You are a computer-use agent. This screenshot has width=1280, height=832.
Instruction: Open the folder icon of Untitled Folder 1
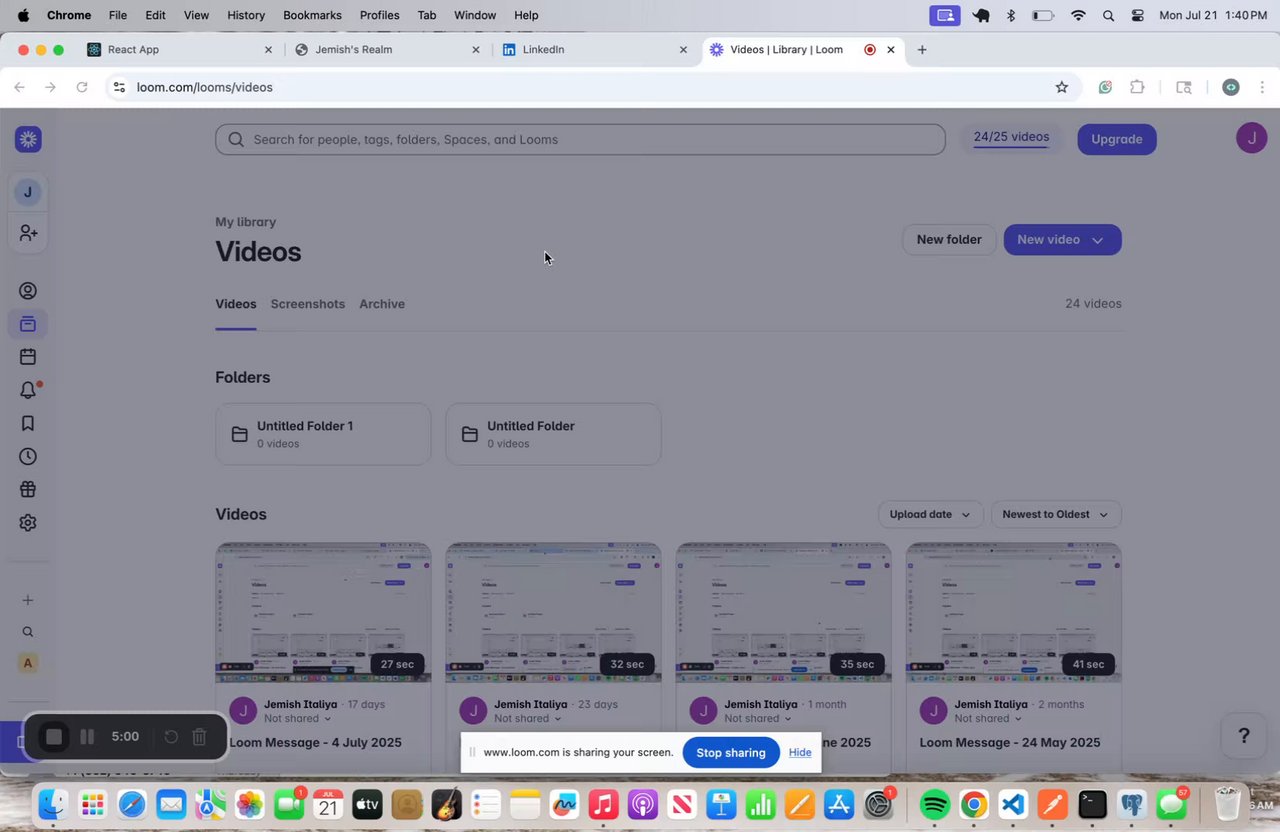pos(239,434)
